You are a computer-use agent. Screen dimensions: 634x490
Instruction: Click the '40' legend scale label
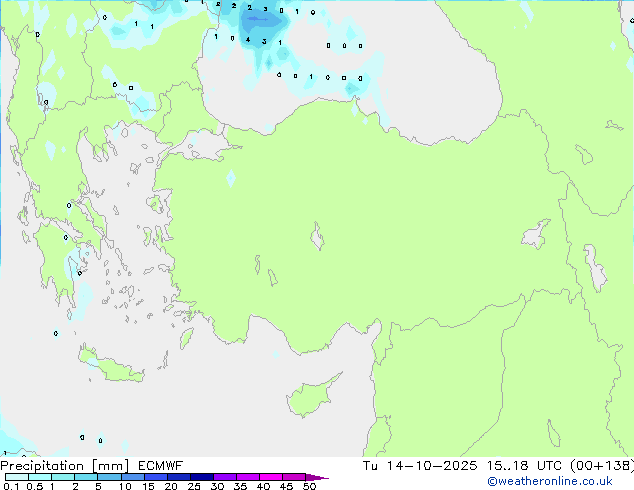tap(263, 486)
